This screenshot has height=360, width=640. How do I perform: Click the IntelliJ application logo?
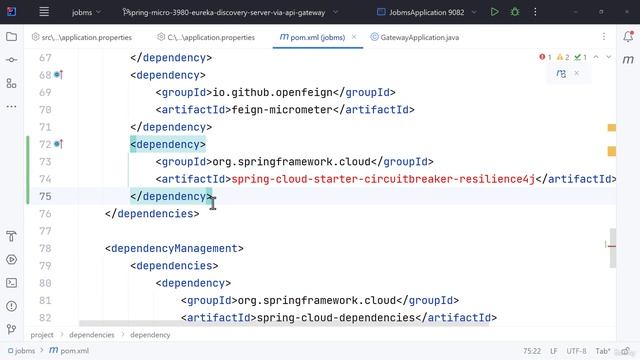pyautogui.click(x=11, y=12)
